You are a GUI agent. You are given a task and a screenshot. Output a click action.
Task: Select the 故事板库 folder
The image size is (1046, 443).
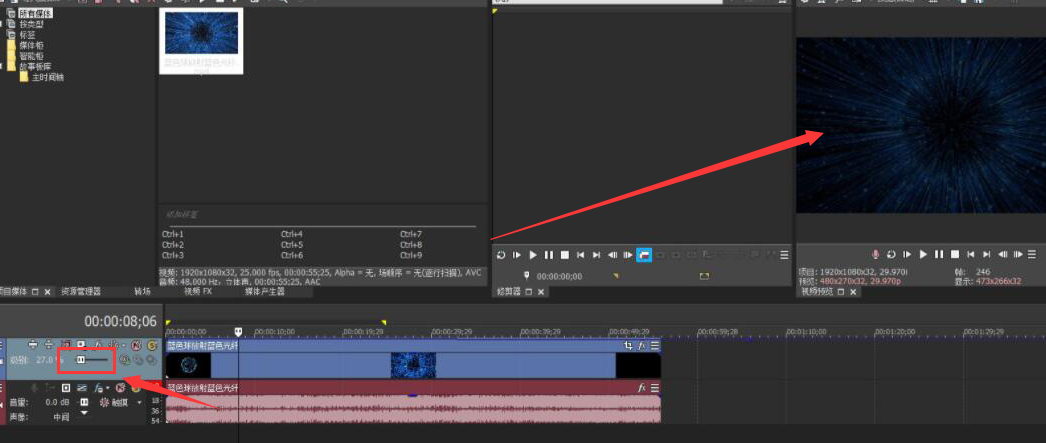click(35, 67)
